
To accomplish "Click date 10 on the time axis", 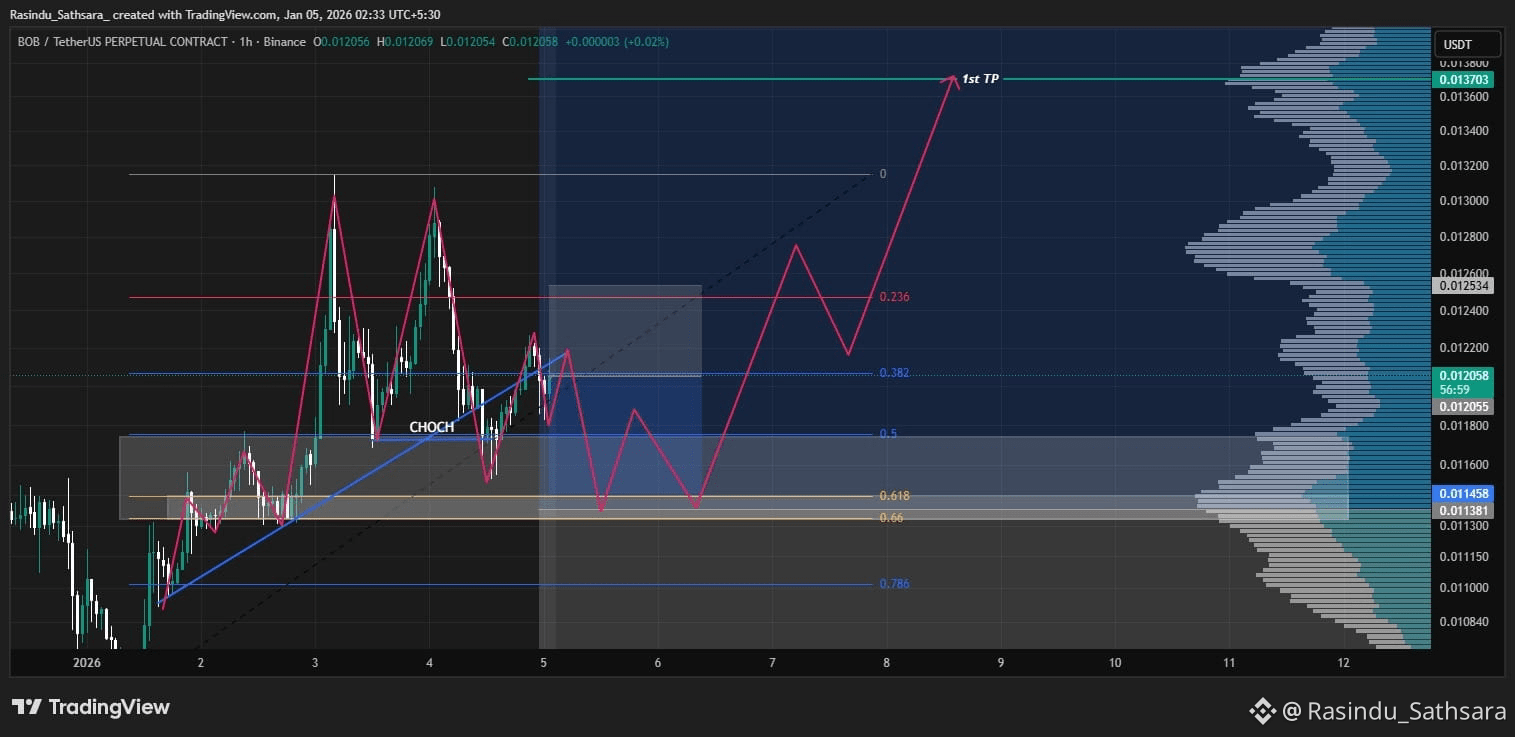I will pos(1115,663).
